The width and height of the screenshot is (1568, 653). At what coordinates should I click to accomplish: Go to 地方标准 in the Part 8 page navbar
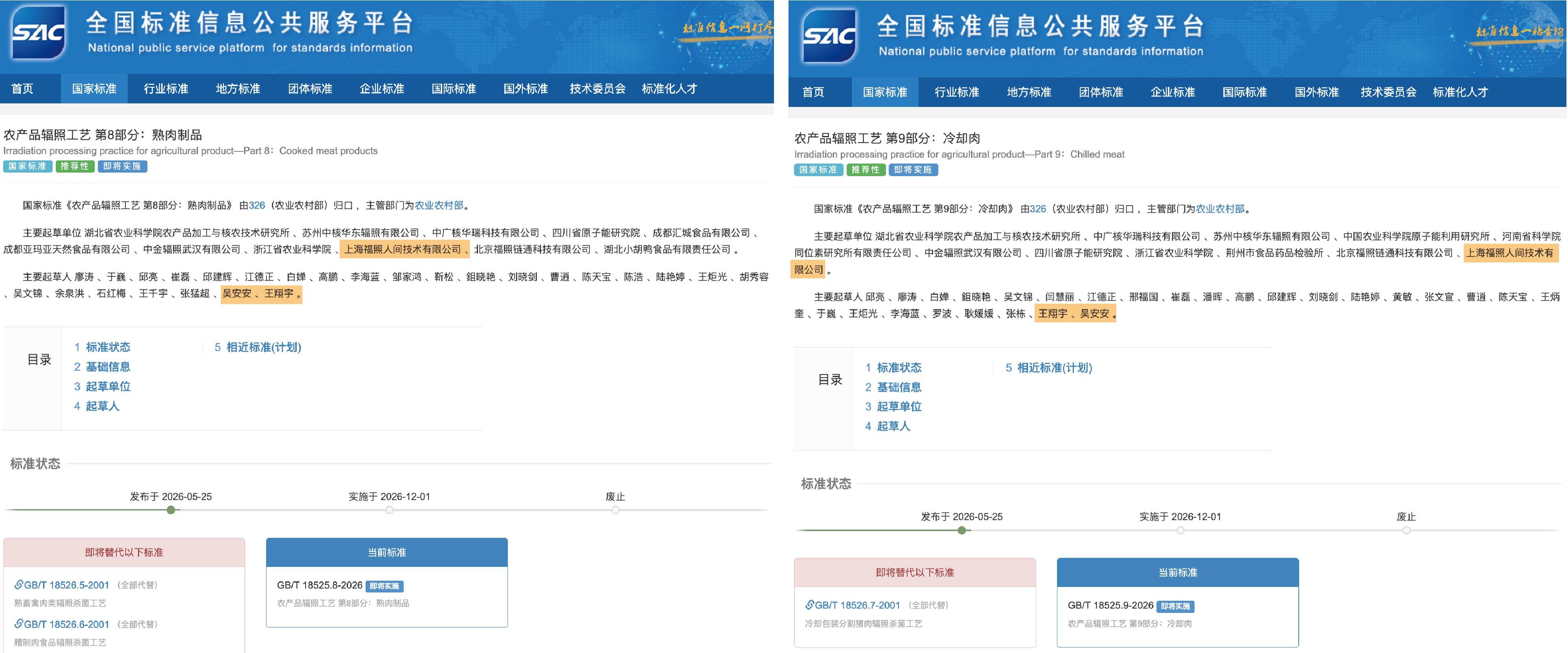point(238,89)
